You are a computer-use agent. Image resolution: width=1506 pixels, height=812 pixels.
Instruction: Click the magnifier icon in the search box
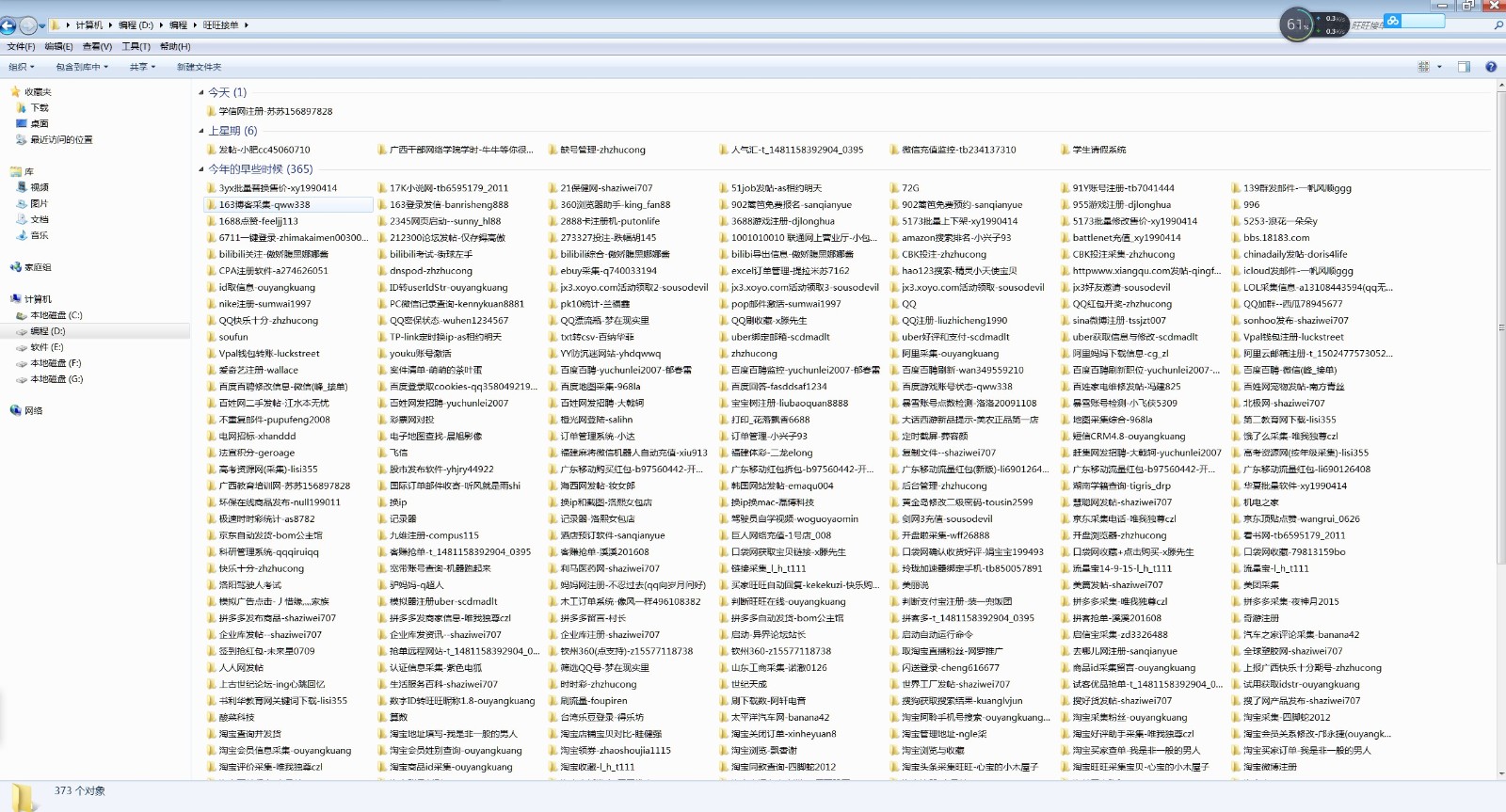pyautogui.click(x=1498, y=25)
